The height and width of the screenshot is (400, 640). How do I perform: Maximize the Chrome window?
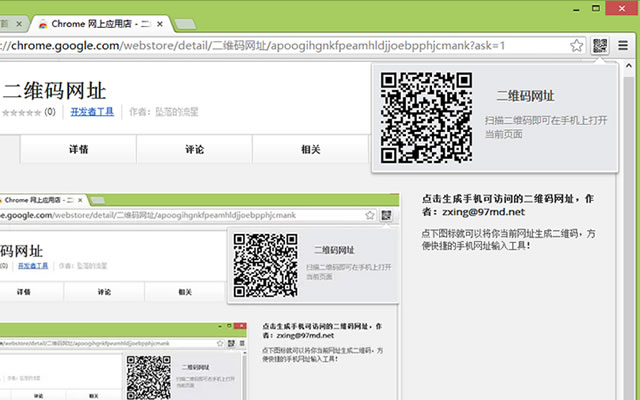[596, 8]
